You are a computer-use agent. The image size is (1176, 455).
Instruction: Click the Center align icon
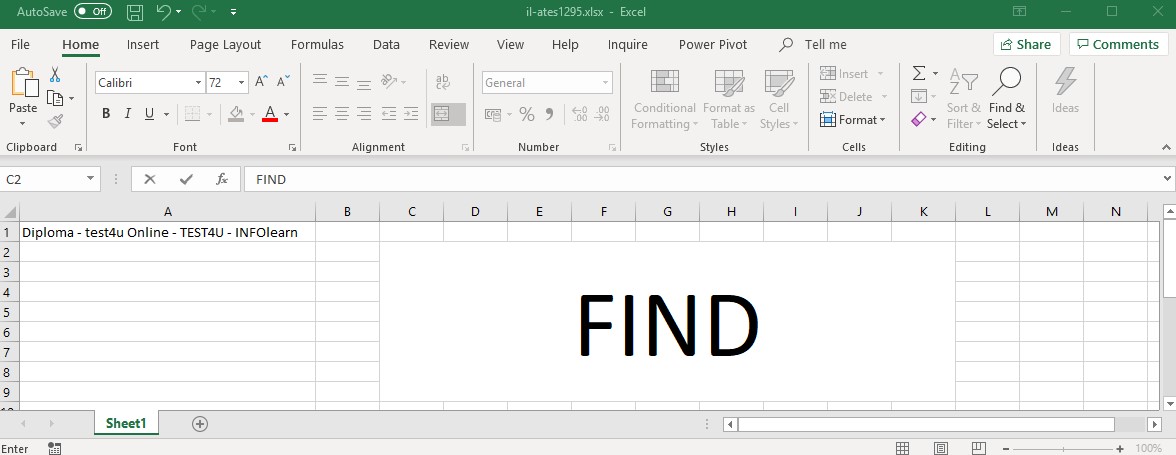point(342,114)
